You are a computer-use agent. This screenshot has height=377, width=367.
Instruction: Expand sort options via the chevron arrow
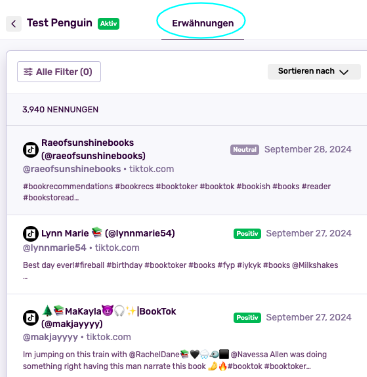pyautogui.click(x=344, y=72)
